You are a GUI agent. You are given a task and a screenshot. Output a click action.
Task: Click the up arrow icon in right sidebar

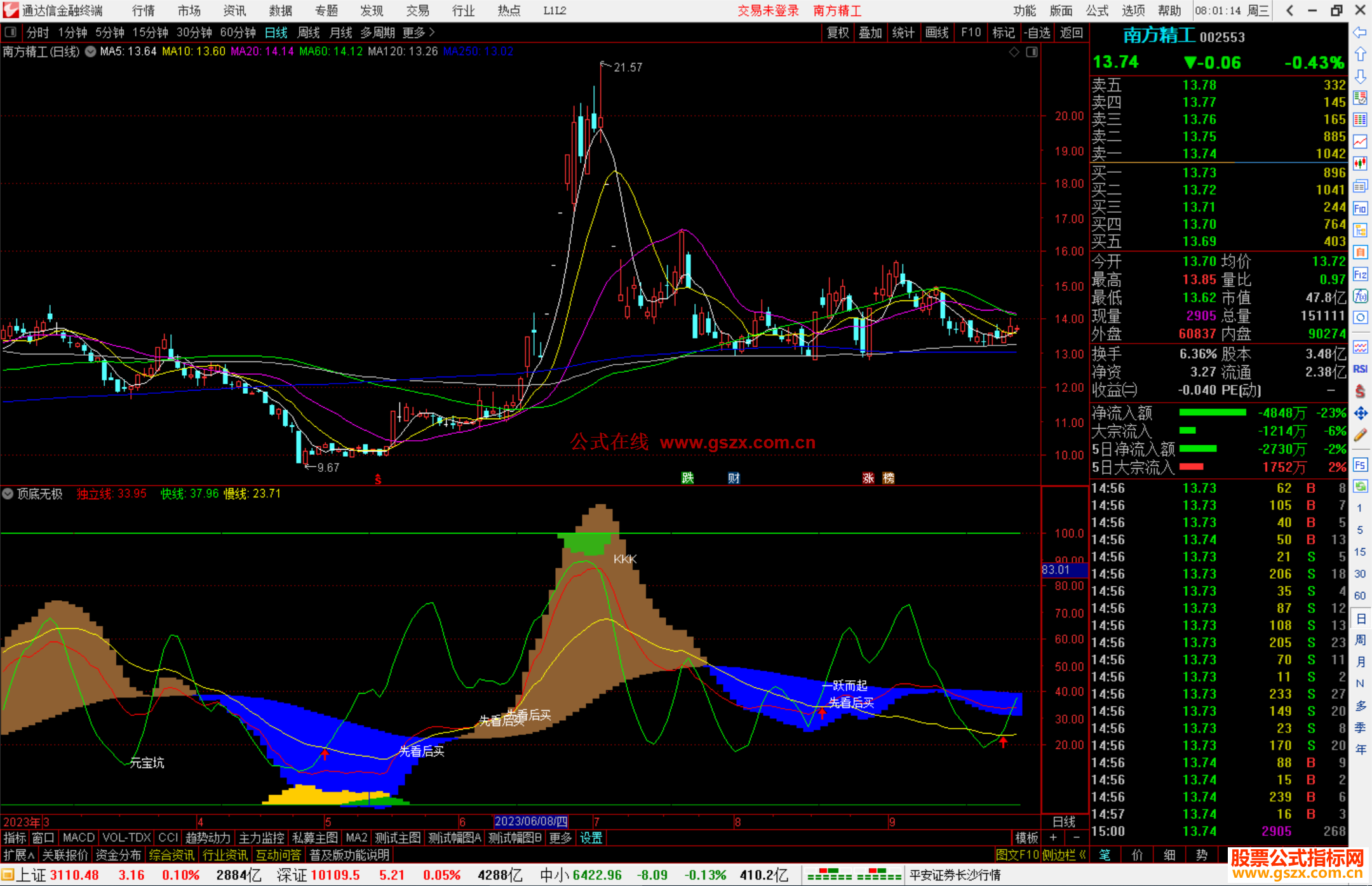point(1360,55)
